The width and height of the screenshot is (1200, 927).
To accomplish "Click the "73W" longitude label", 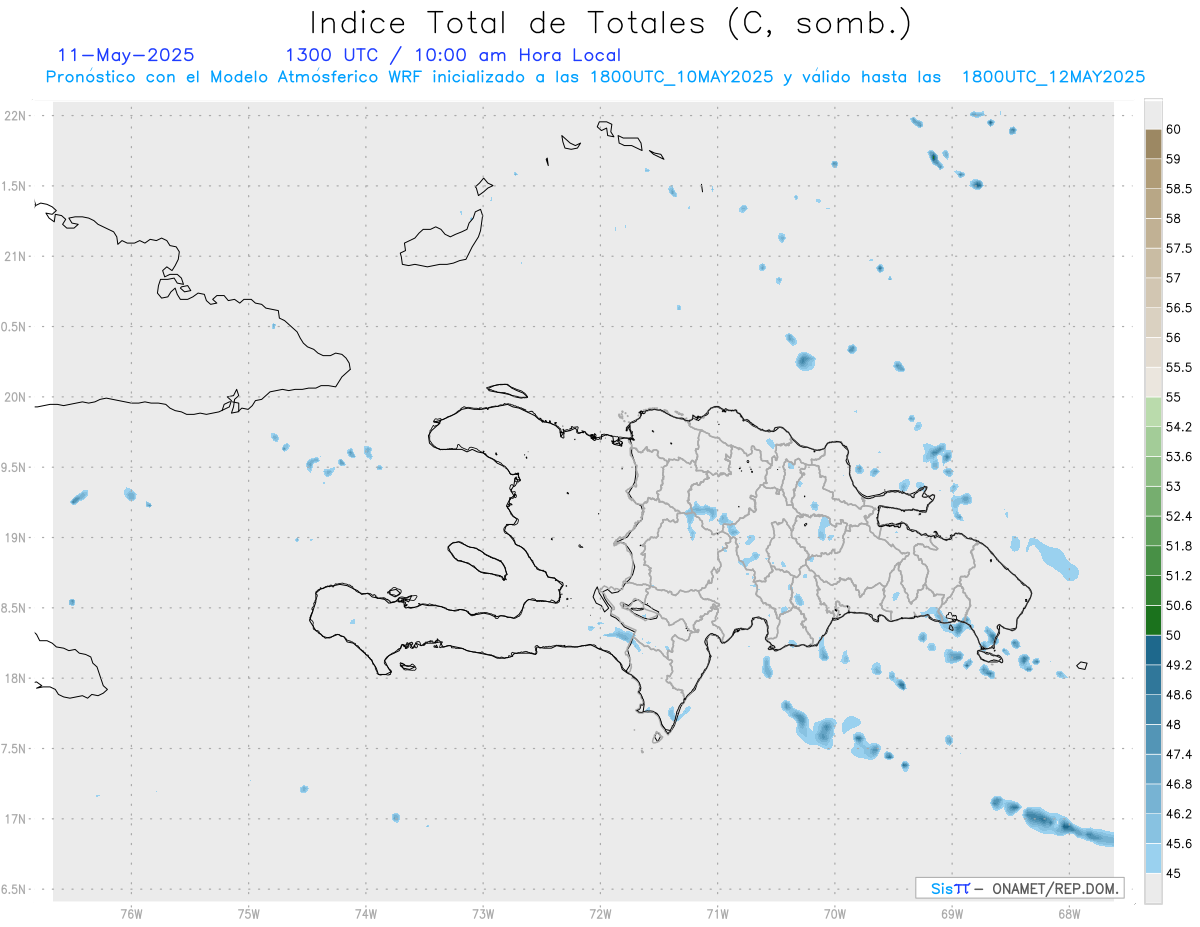I will pyautogui.click(x=483, y=913).
